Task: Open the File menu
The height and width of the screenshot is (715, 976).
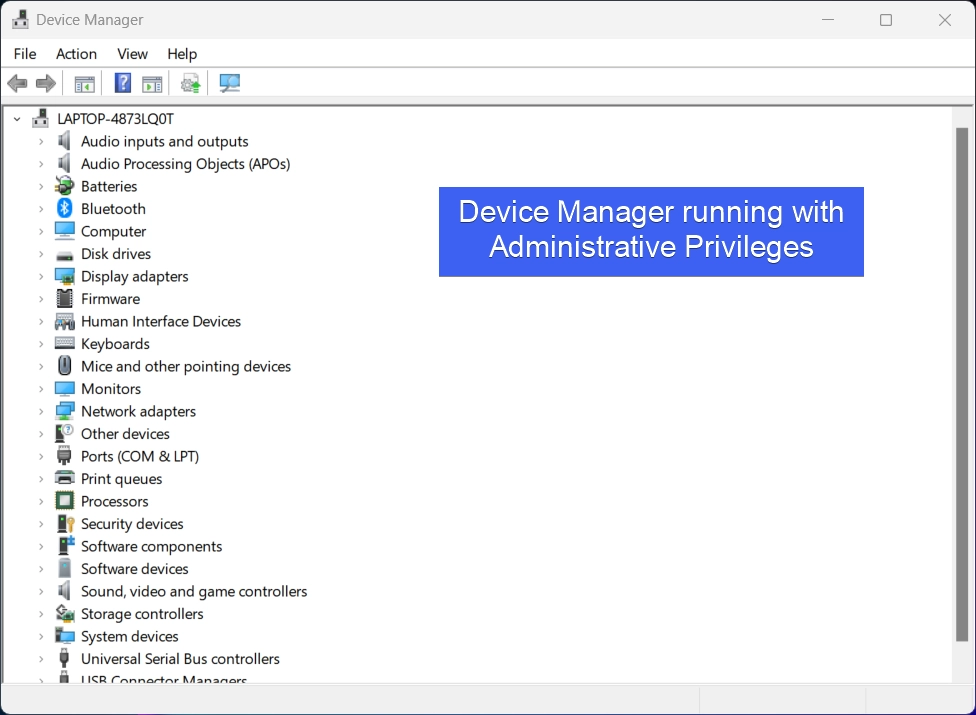Action: (25, 54)
